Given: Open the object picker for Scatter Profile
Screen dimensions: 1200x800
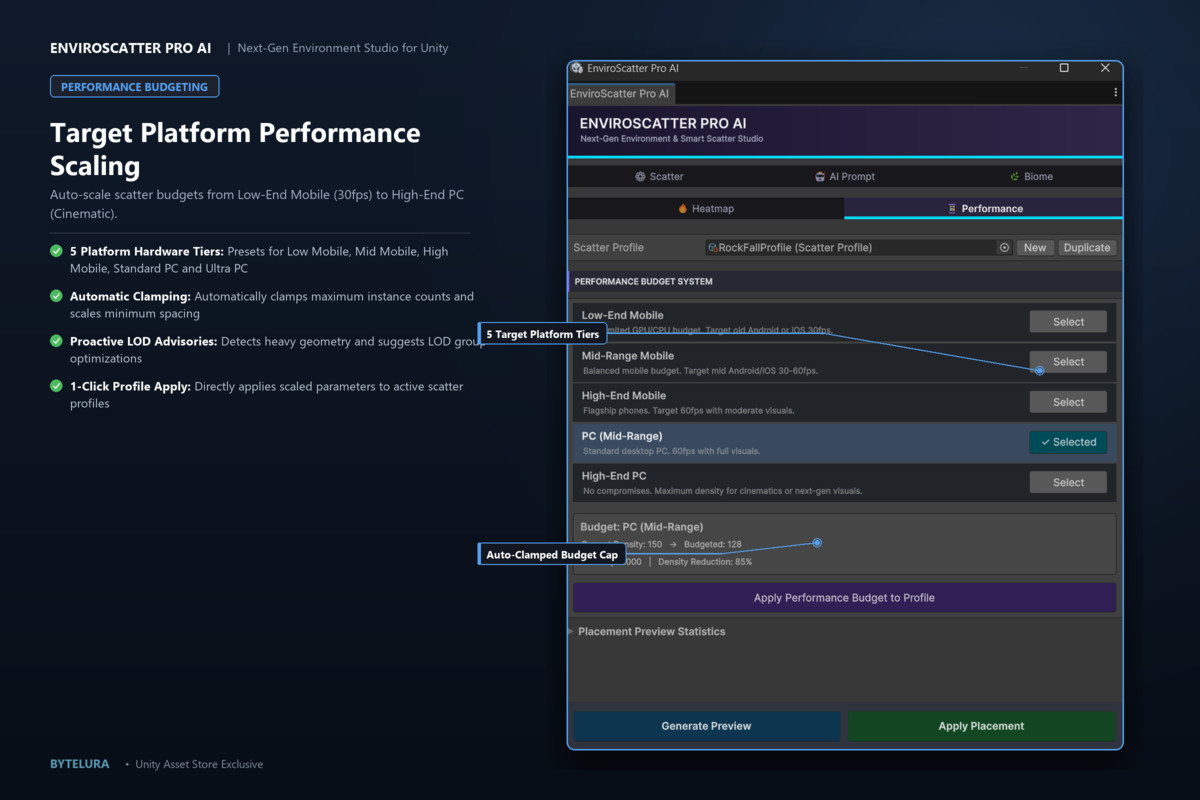Looking at the screenshot, I should point(1004,248).
